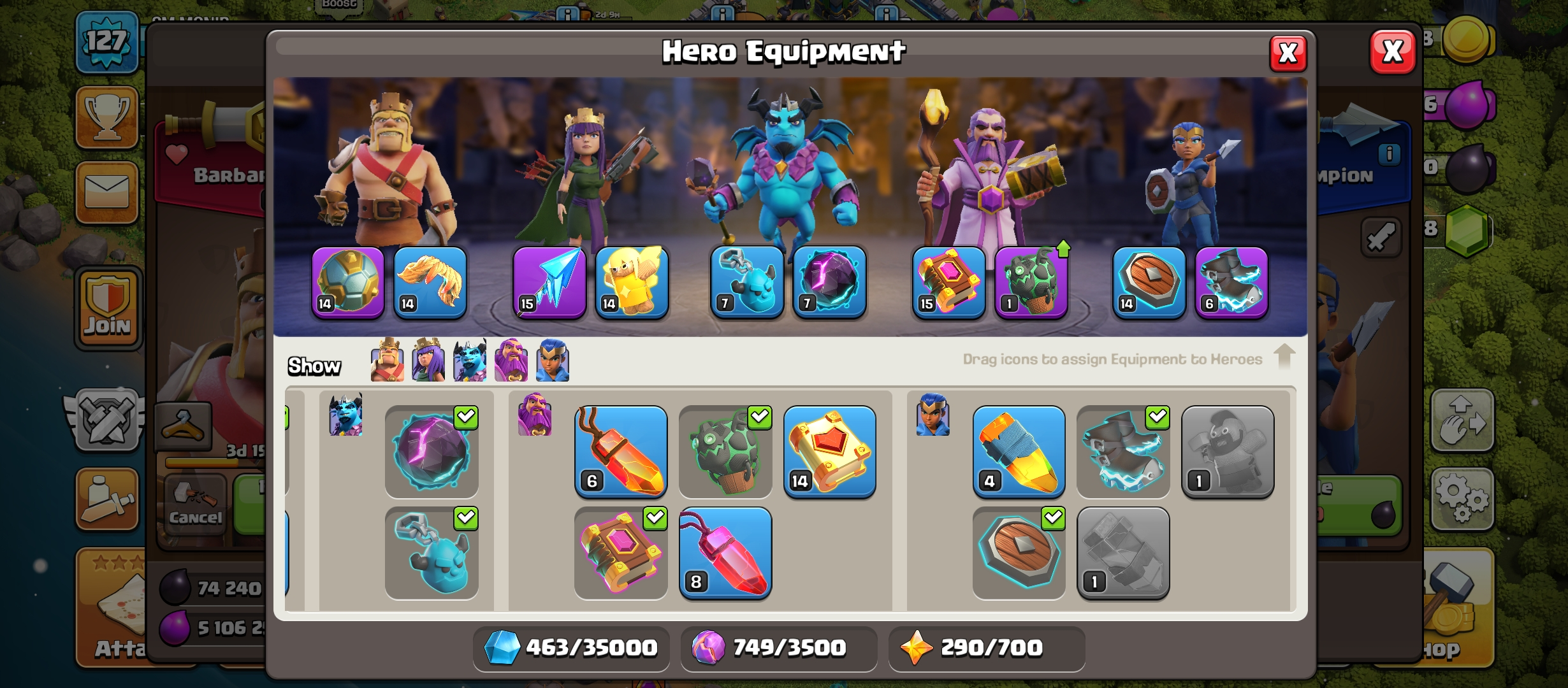Toggle the equipped Henchmen Puppet checkmark item
This screenshot has width=1568, height=688.
432,553
